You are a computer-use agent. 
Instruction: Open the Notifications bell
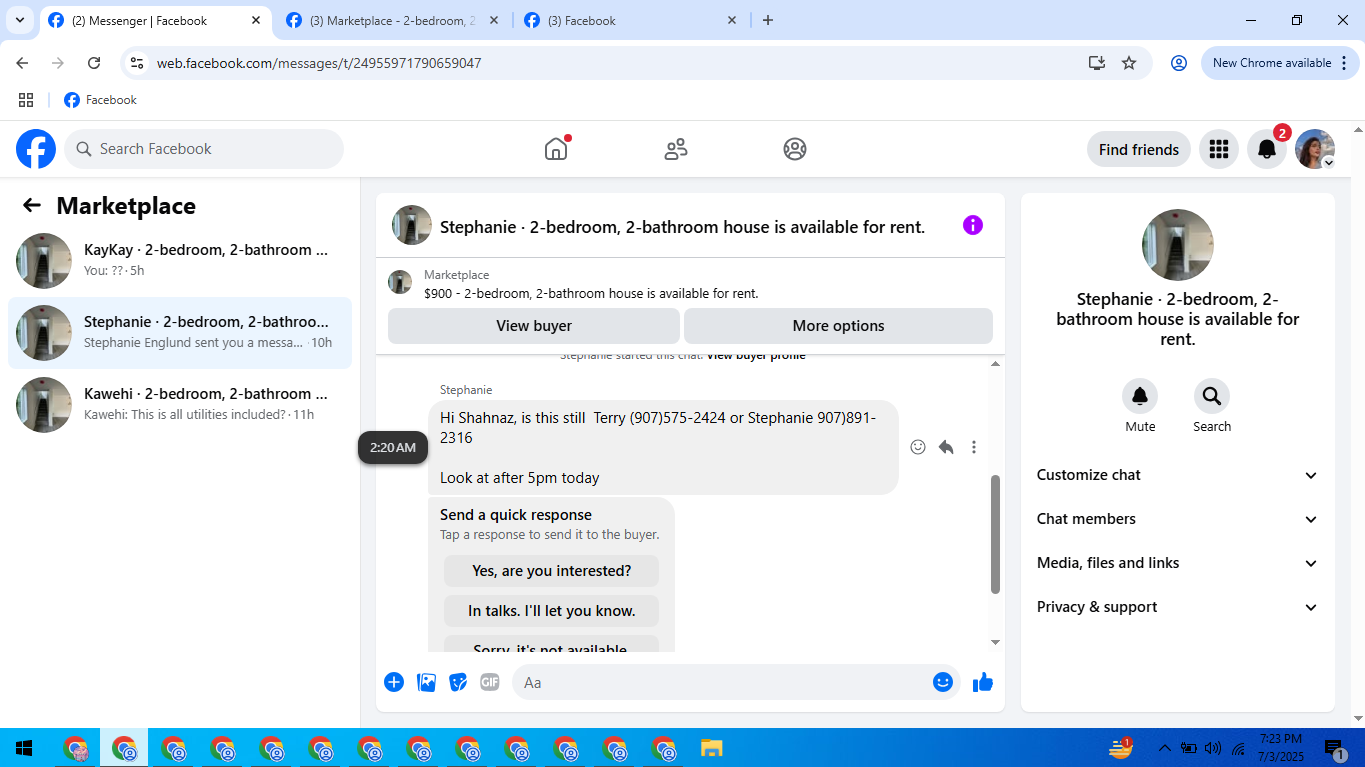[1266, 149]
